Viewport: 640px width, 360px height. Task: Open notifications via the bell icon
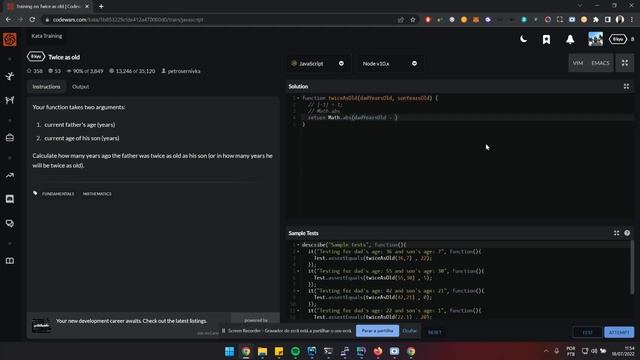tap(570, 39)
